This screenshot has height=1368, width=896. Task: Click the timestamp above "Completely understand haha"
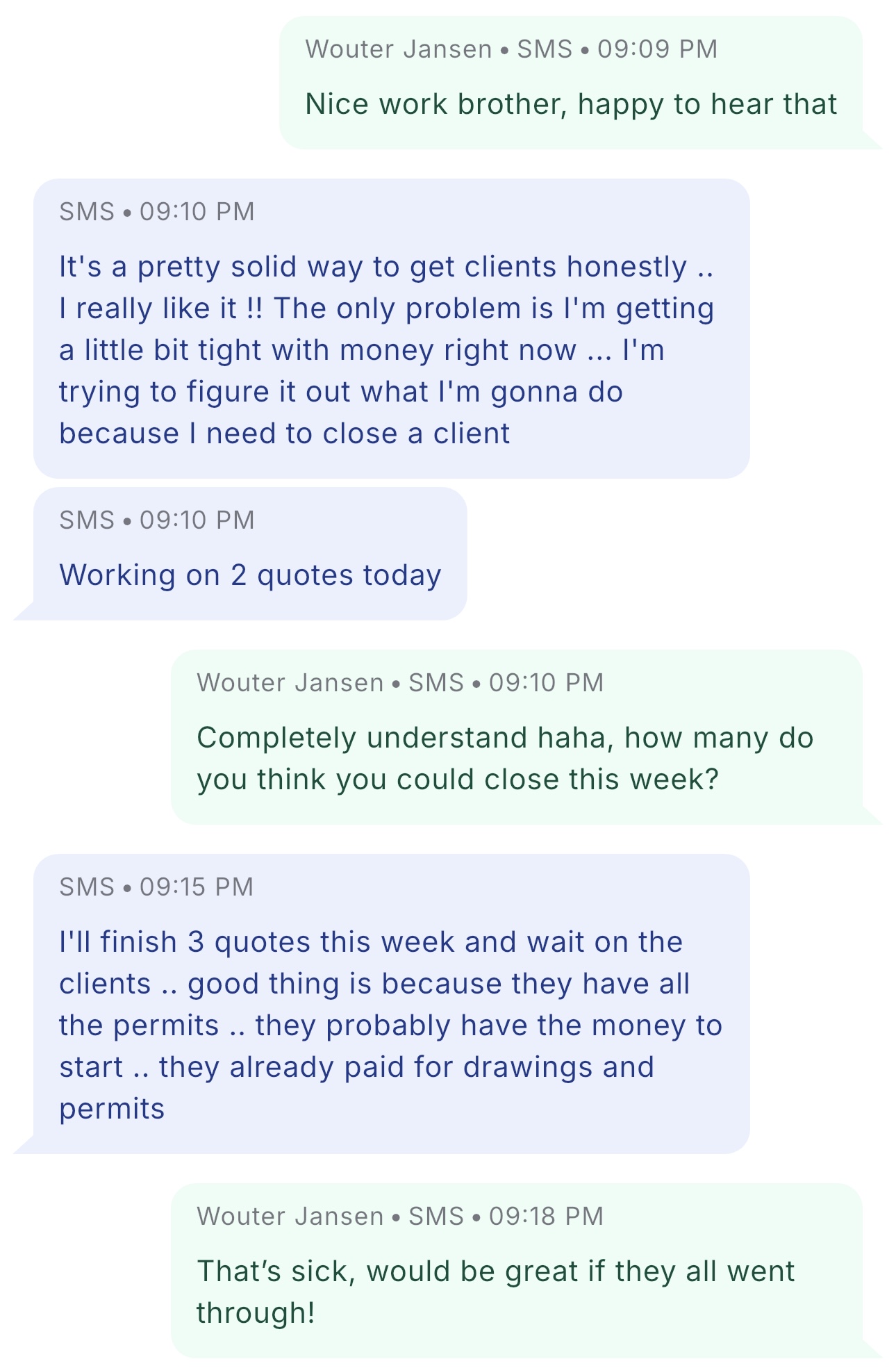coord(546,682)
